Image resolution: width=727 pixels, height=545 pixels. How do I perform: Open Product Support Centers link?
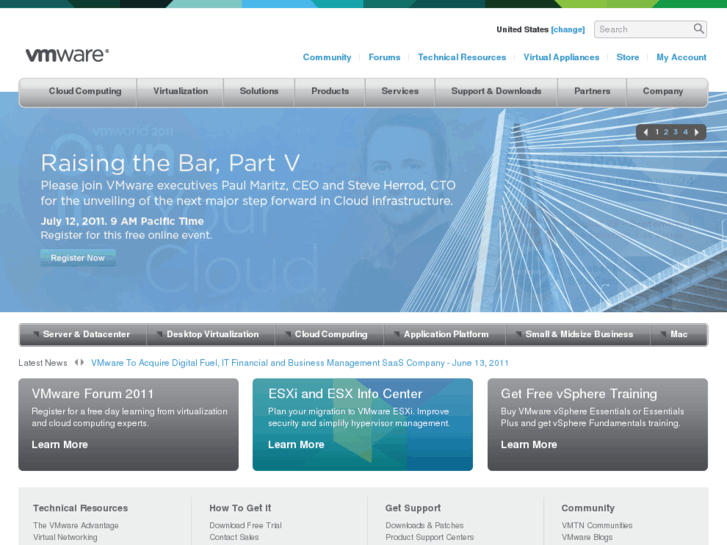(x=429, y=537)
